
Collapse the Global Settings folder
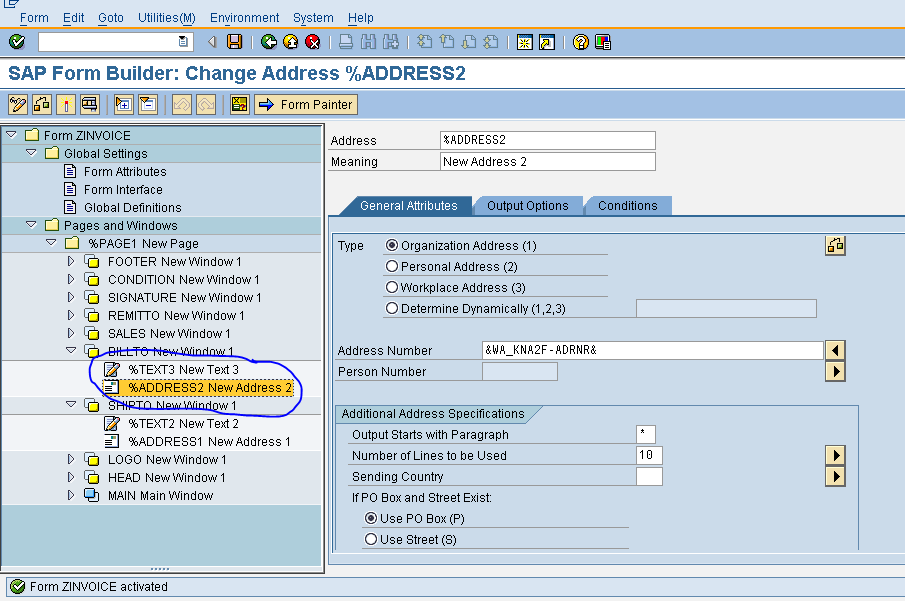pos(31,153)
